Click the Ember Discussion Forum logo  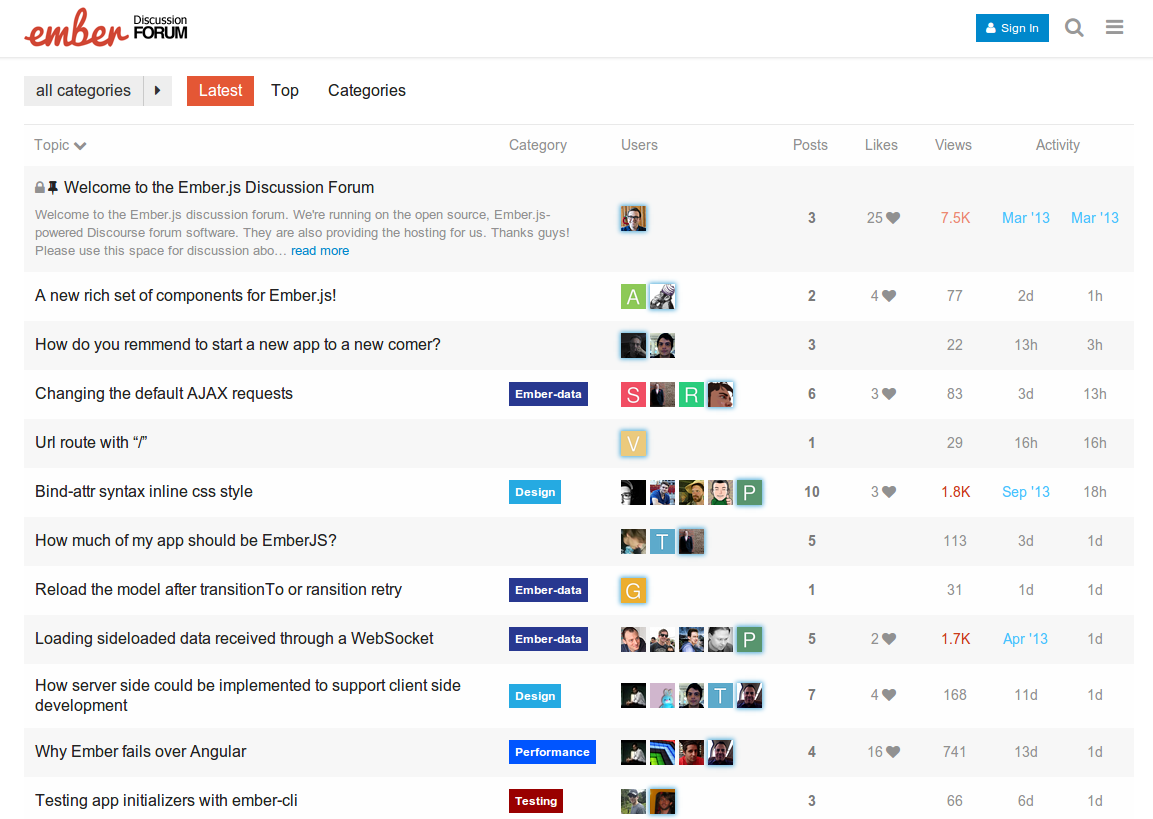coord(106,28)
